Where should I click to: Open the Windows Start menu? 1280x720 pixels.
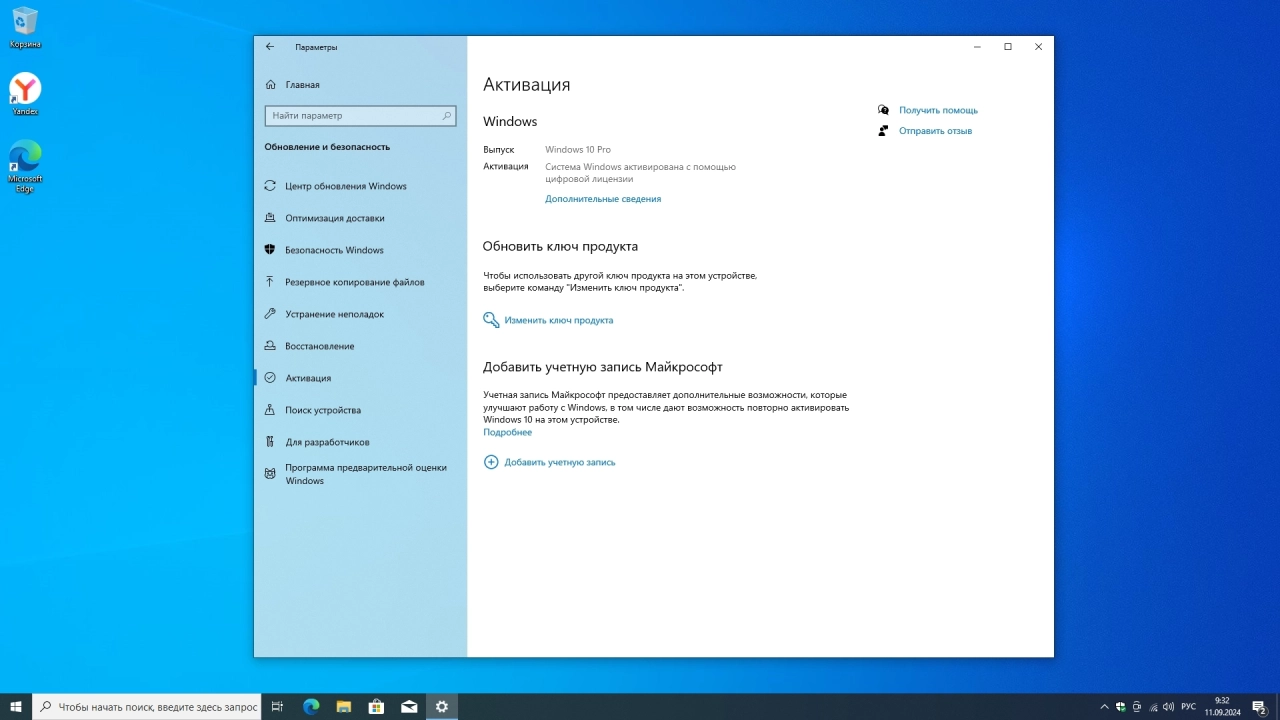pos(16,706)
